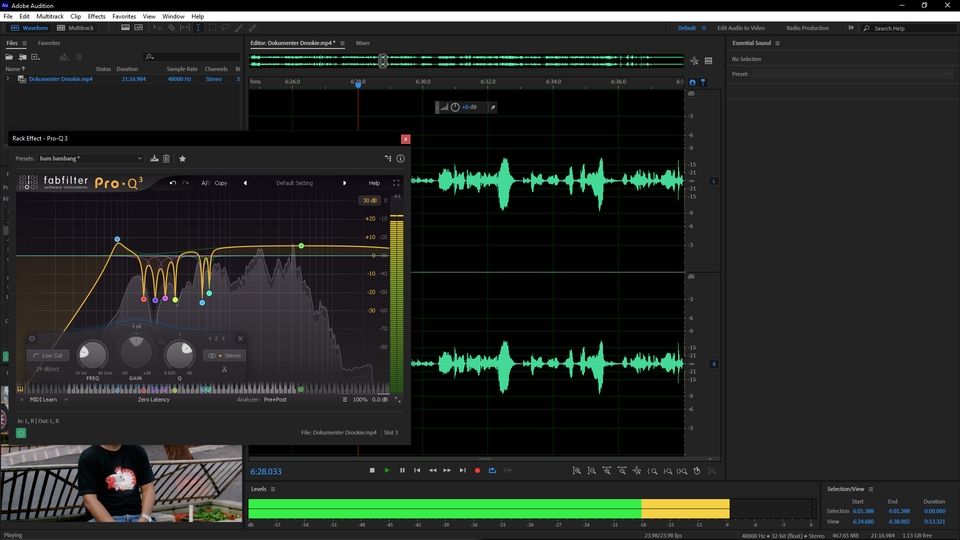Delete preset trash icon in Rack Effect
This screenshot has height=540, width=960.
[166, 159]
